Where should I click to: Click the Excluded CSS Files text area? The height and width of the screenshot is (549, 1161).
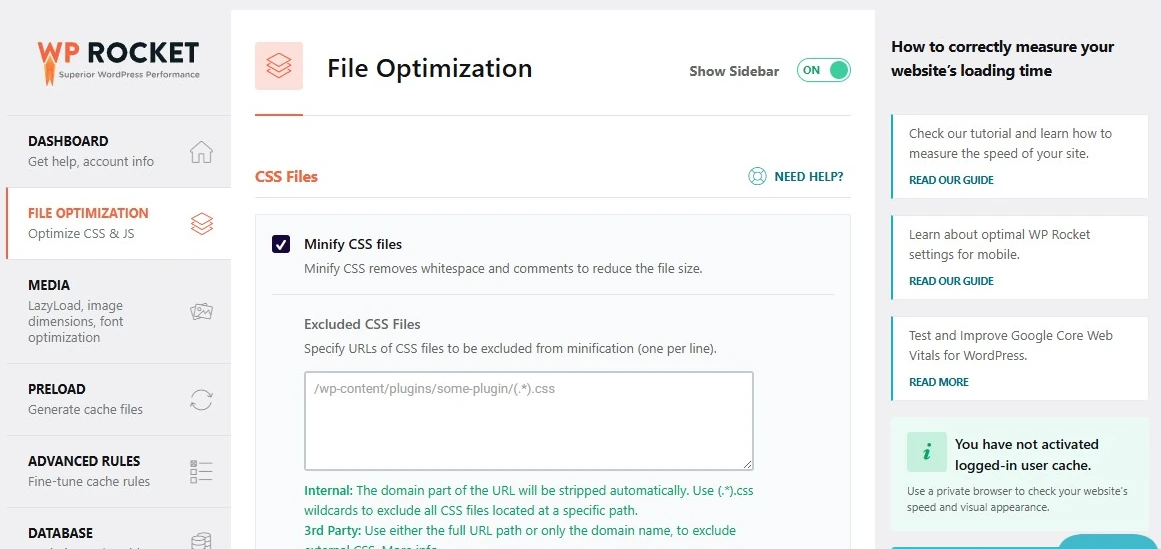tap(528, 420)
